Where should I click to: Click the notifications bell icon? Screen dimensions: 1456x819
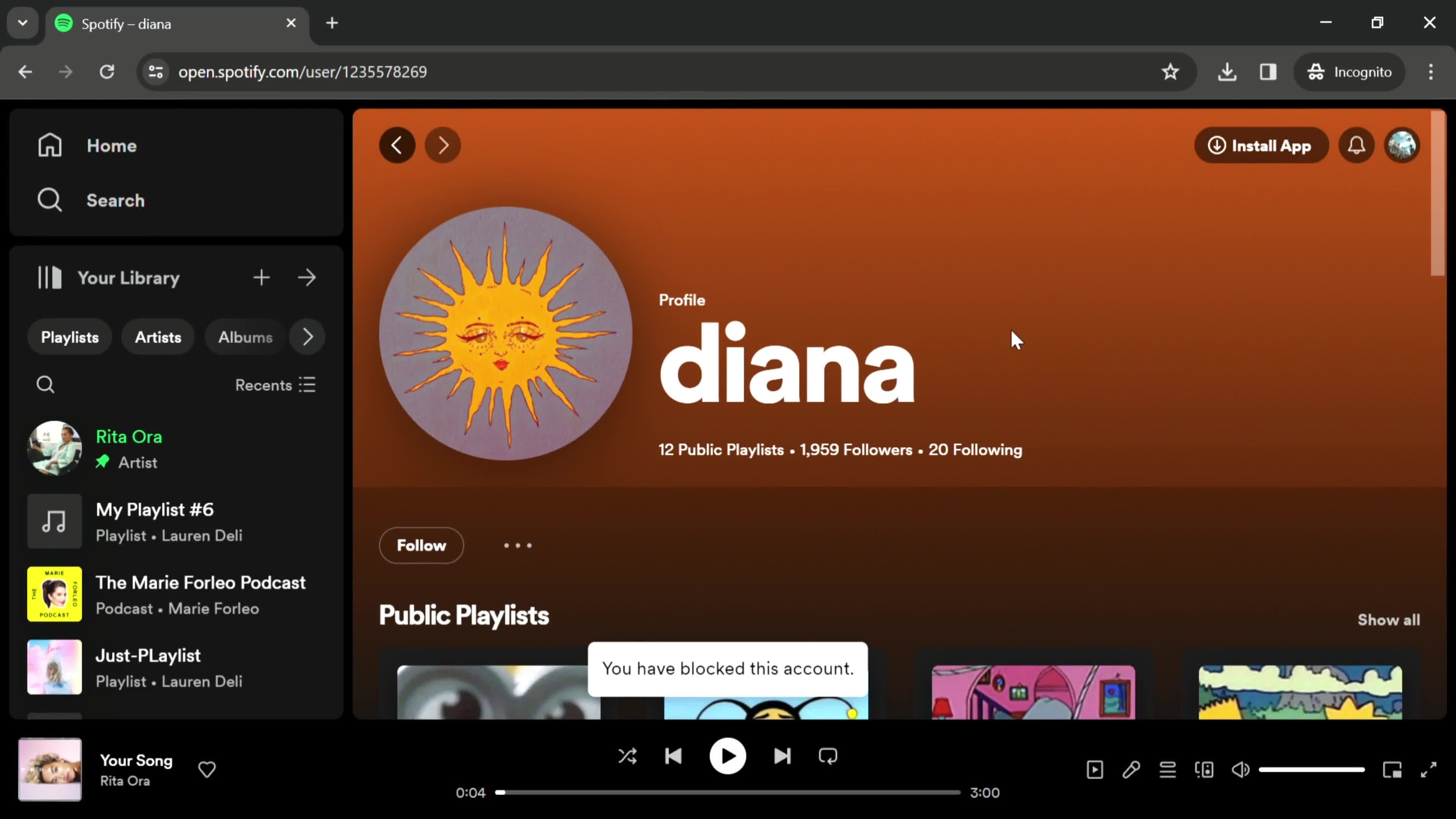tap(1357, 145)
